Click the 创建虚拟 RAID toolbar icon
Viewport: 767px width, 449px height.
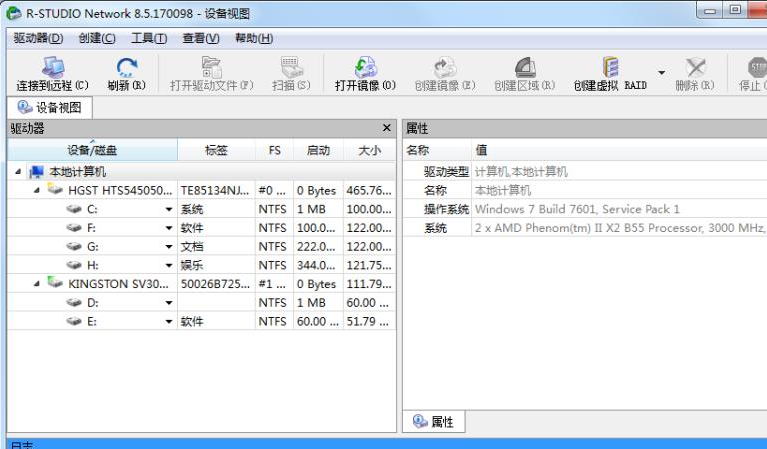pos(610,68)
